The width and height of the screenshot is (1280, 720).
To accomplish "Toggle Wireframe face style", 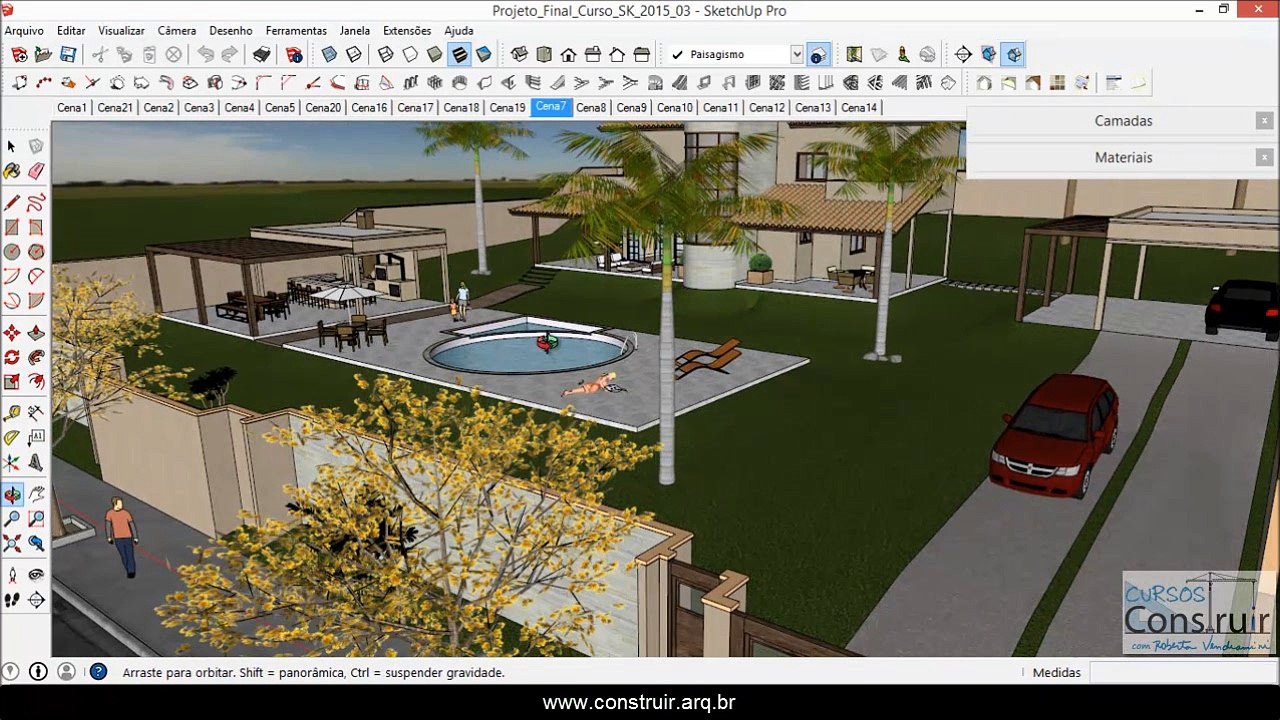I will pyautogui.click(x=385, y=54).
